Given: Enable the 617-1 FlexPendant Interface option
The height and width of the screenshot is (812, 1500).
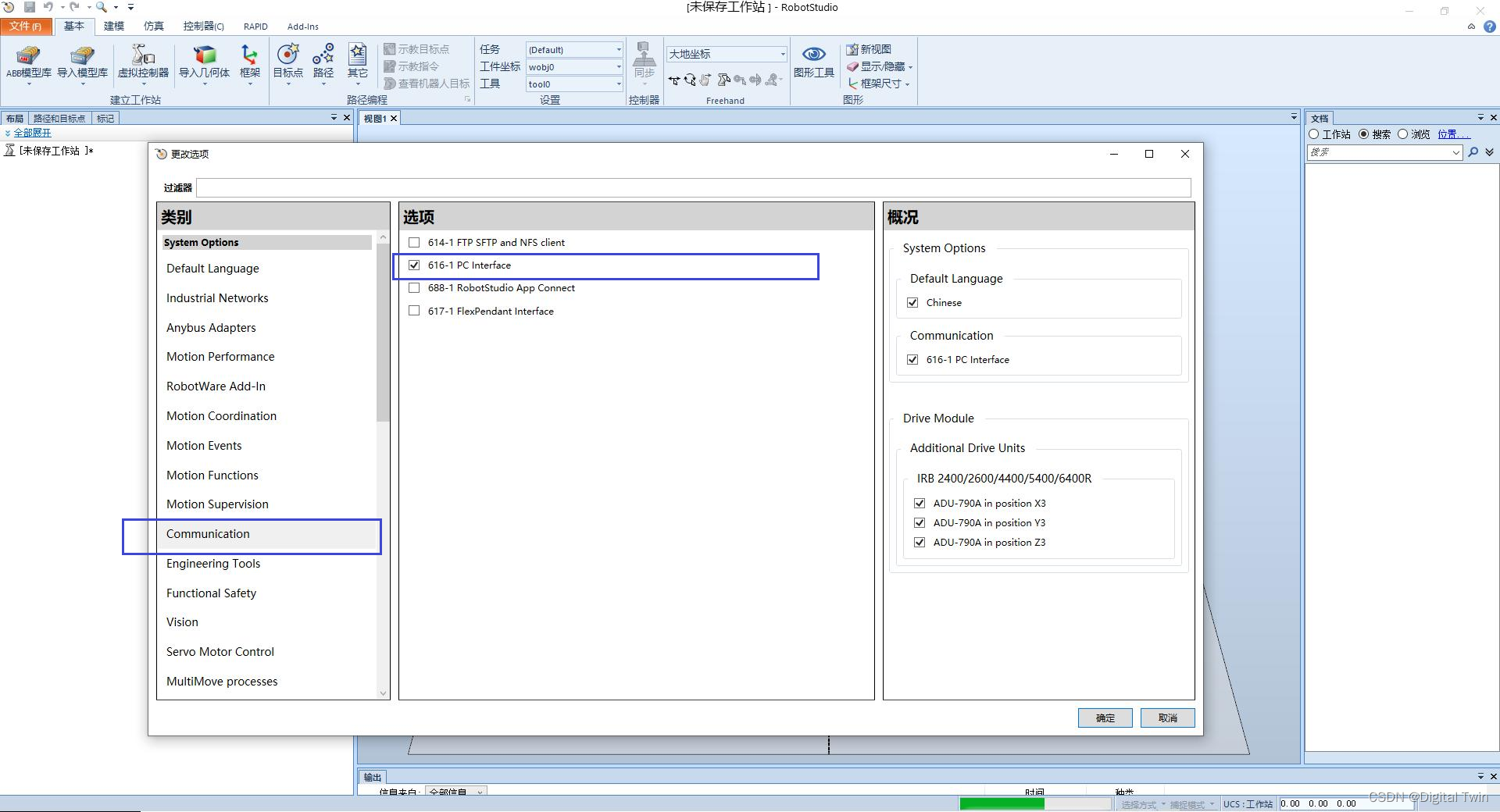Looking at the screenshot, I should (x=414, y=310).
